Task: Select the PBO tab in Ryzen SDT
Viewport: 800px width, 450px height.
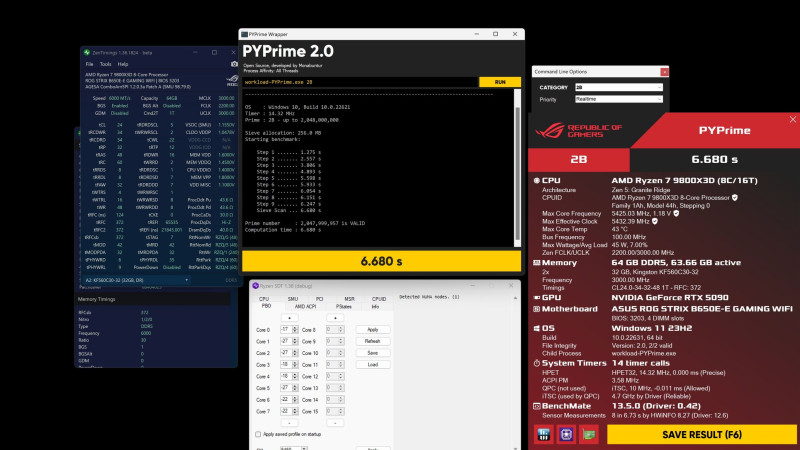Action: pyautogui.click(x=266, y=306)
